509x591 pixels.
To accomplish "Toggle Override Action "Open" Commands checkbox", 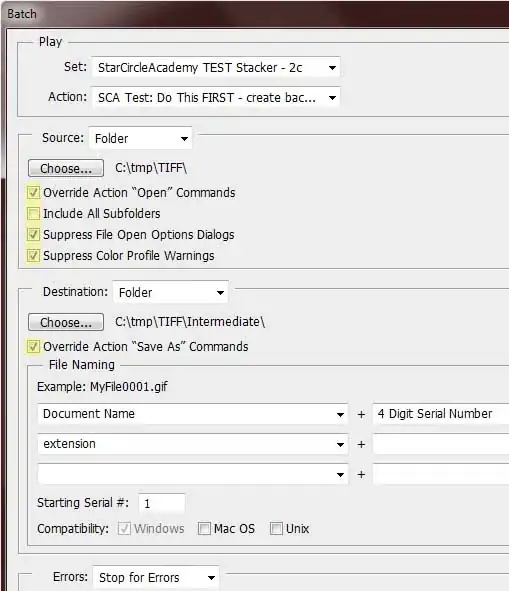I will [x=33, y=193].
